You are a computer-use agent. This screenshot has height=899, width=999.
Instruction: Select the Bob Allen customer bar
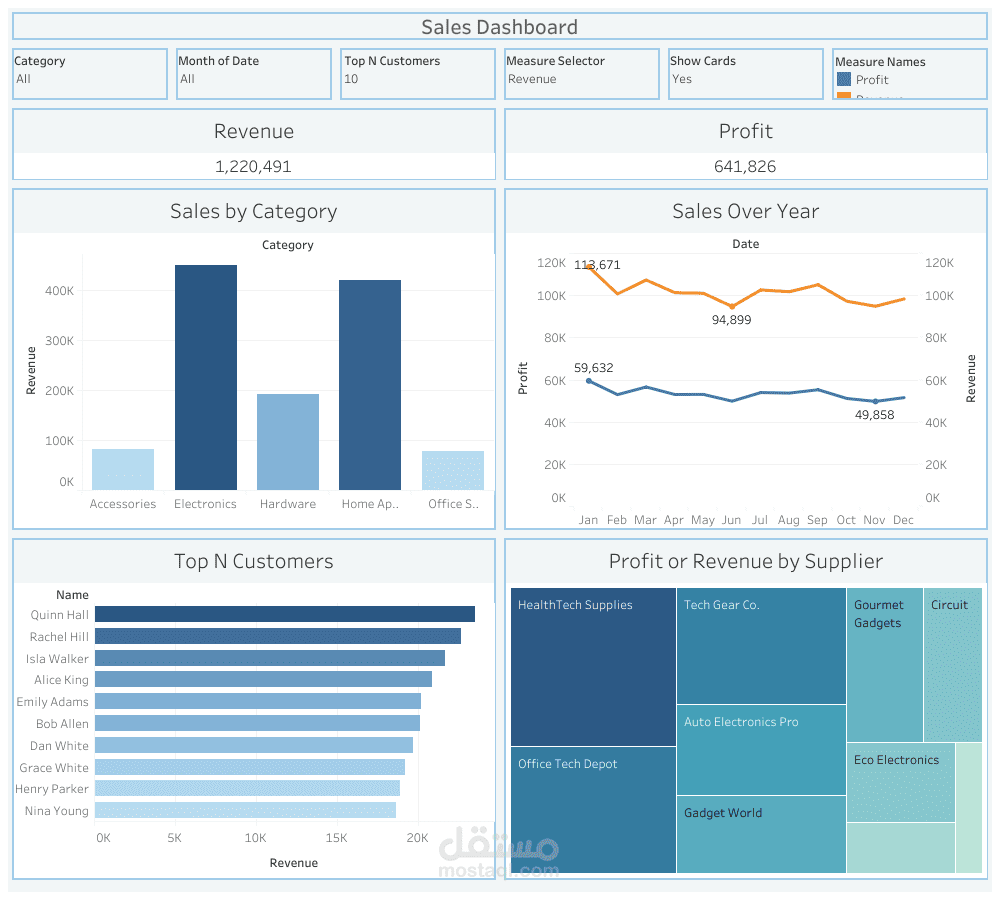point(257,723)
